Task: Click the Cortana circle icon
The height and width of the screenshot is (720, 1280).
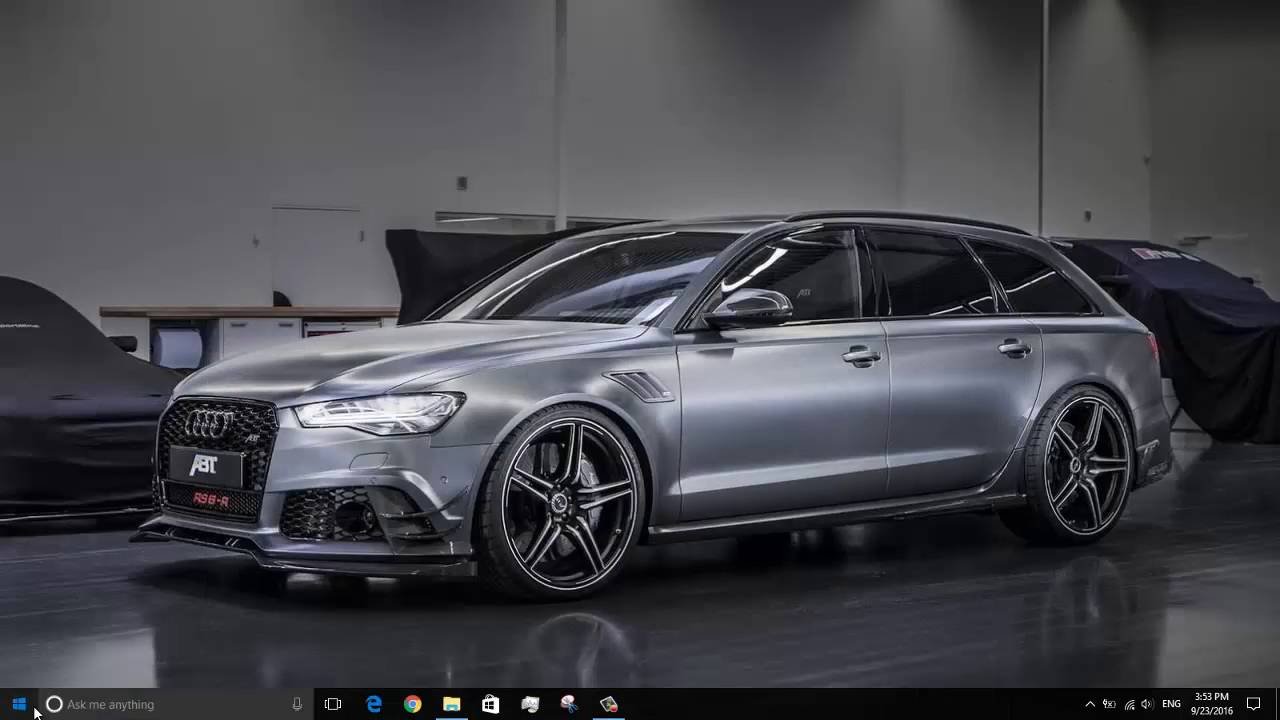Action: (x=54, y=704)
